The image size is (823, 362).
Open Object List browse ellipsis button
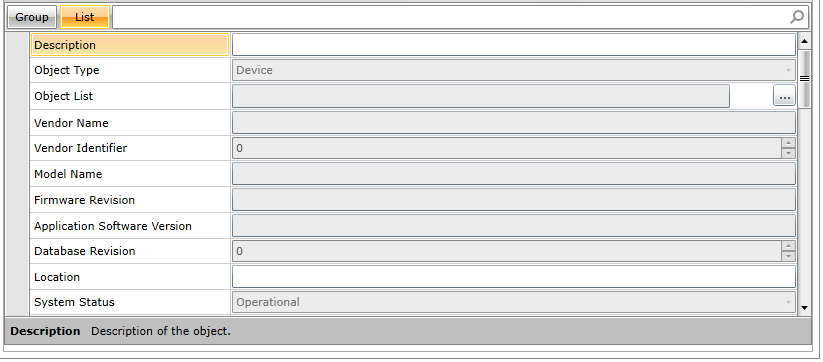(x=784, y=97)
